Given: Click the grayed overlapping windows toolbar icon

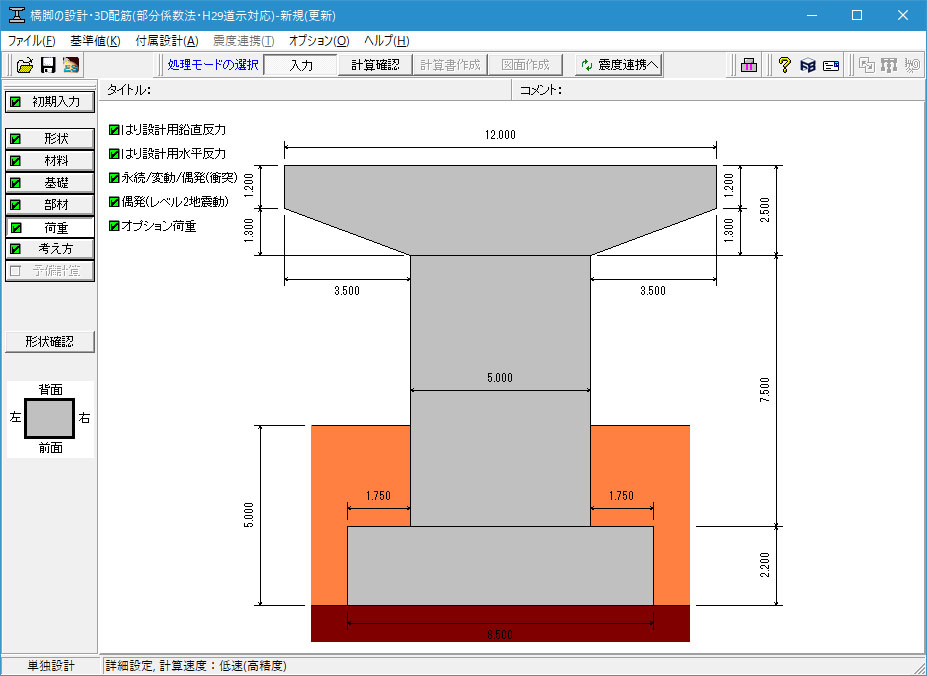Looking at the screenshot, I should click(867, 65).
